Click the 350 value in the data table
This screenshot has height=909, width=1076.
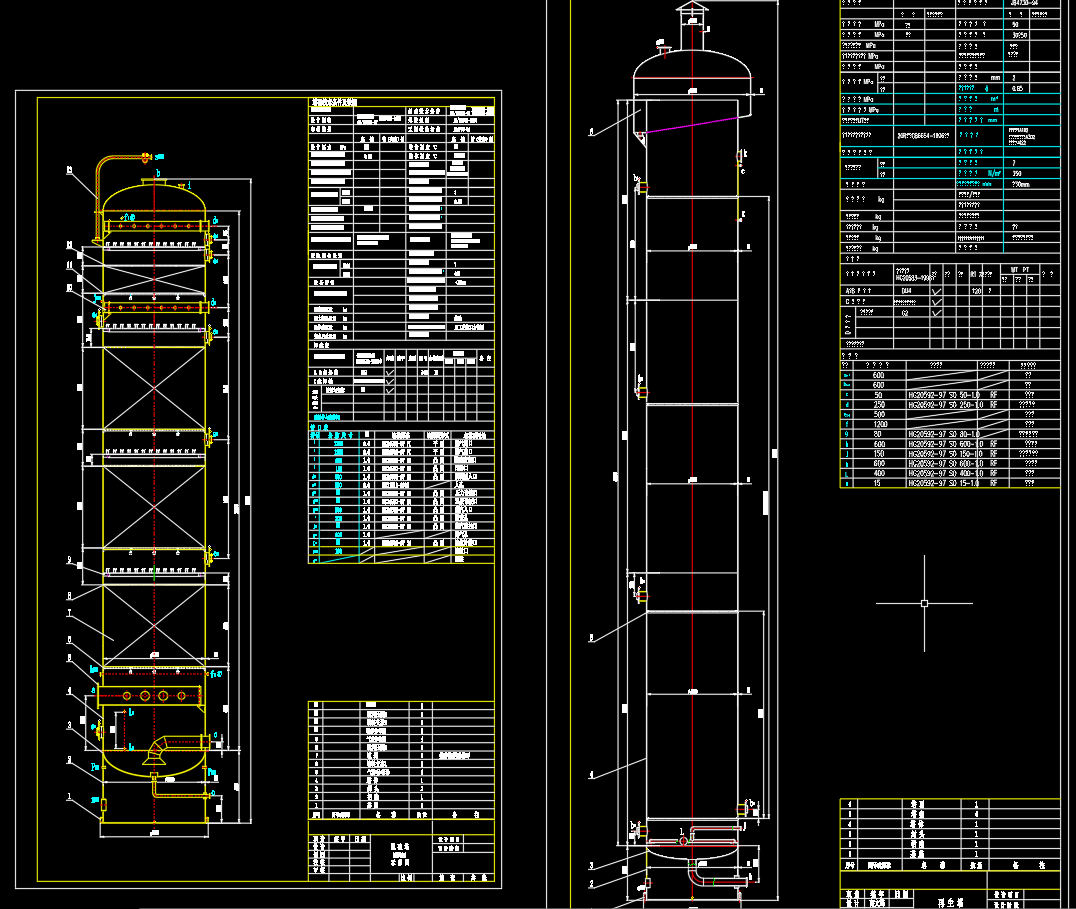click(1018, 173)
